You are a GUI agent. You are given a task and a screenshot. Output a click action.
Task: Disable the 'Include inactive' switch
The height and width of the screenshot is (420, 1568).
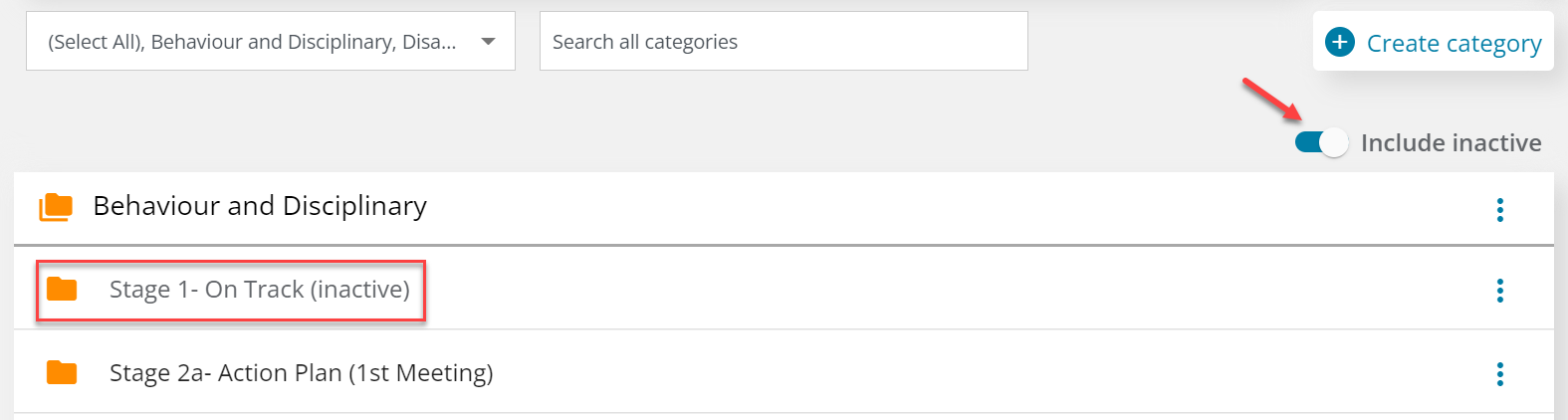click(x=1321, y=142)
